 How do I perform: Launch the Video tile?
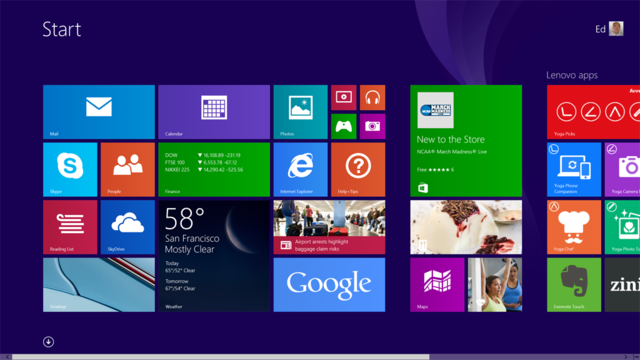(x=344, y=98)
